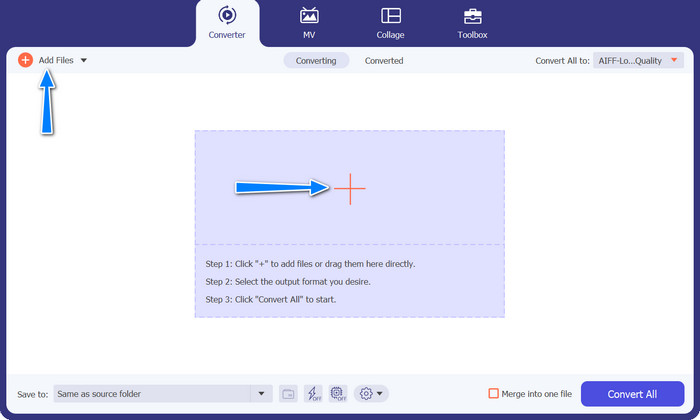Click "Step 2: Select the output format" text
Image resolution: width=700 pixels, height=420 pixels.
pos(288,282)
